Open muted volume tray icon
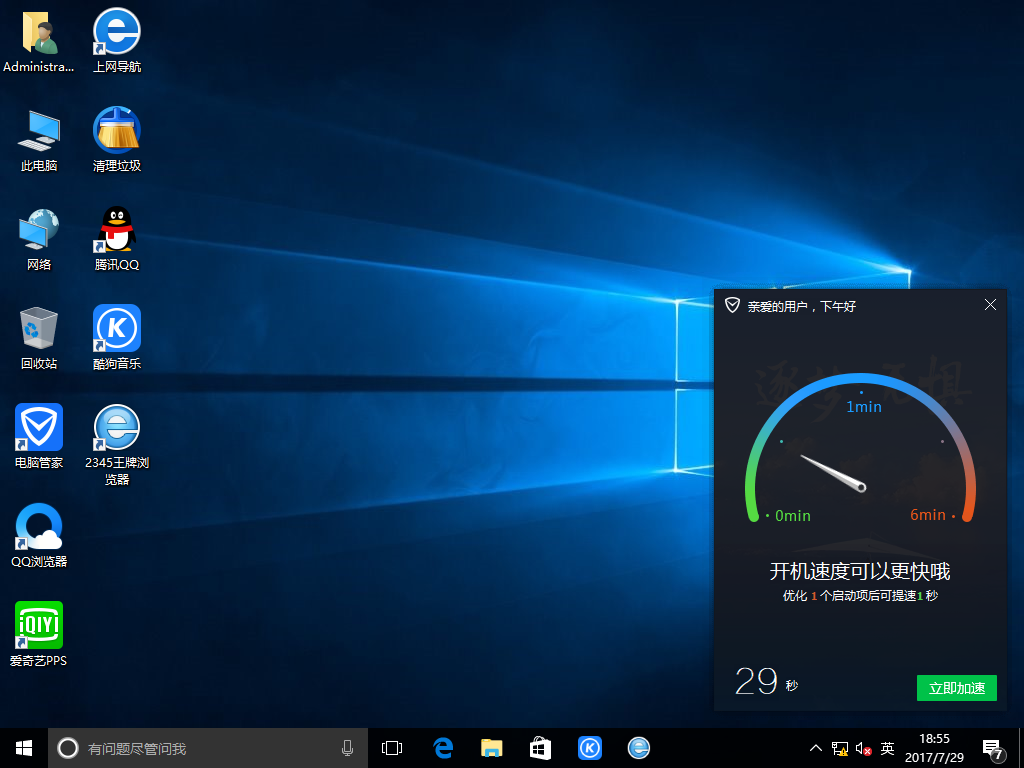 tap(863, 748)
